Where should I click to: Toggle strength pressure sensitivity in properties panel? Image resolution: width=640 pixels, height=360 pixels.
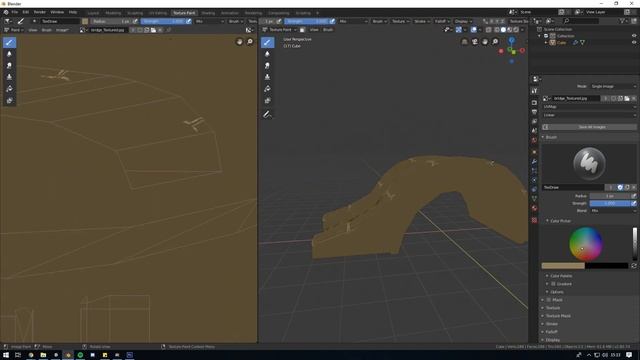(633, 203)
